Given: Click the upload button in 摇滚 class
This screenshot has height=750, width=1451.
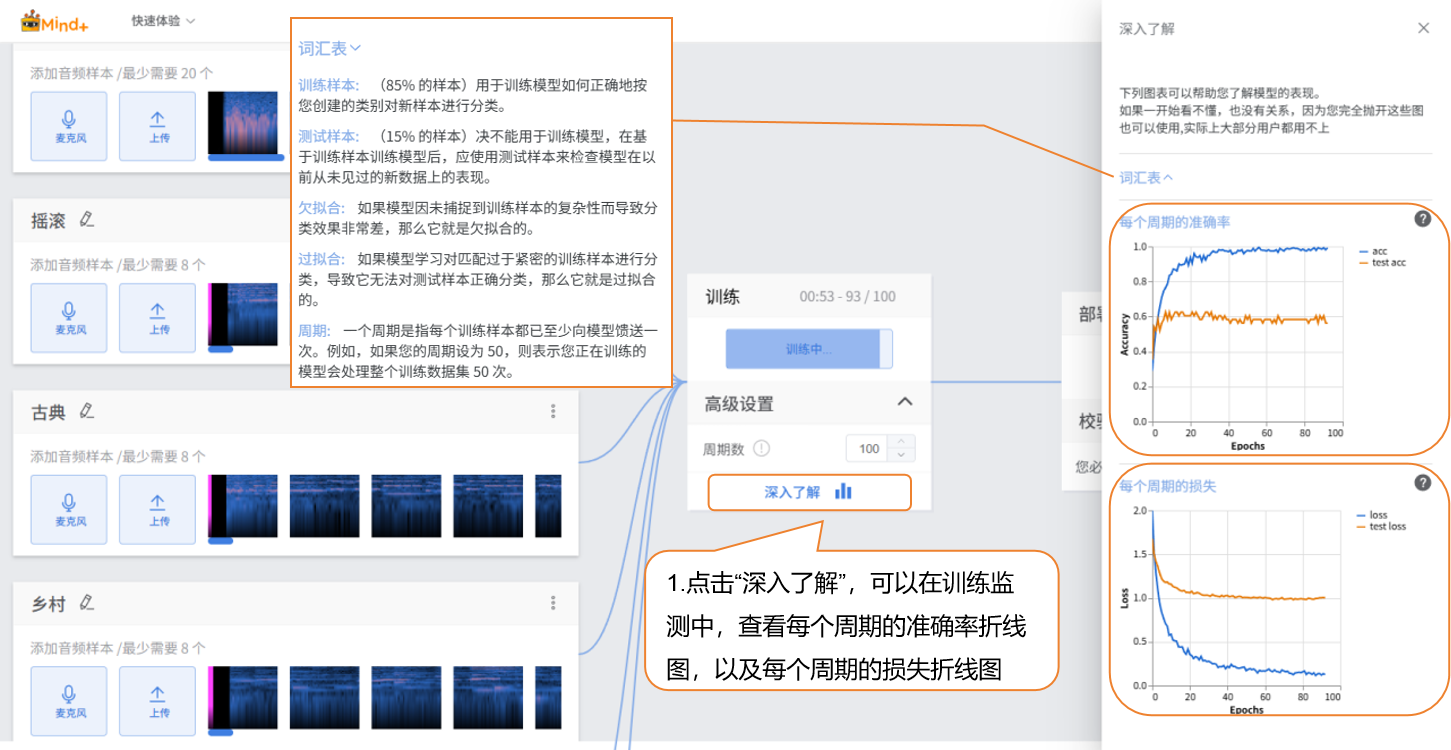Looking at the screenshot, I should point(159,318).
